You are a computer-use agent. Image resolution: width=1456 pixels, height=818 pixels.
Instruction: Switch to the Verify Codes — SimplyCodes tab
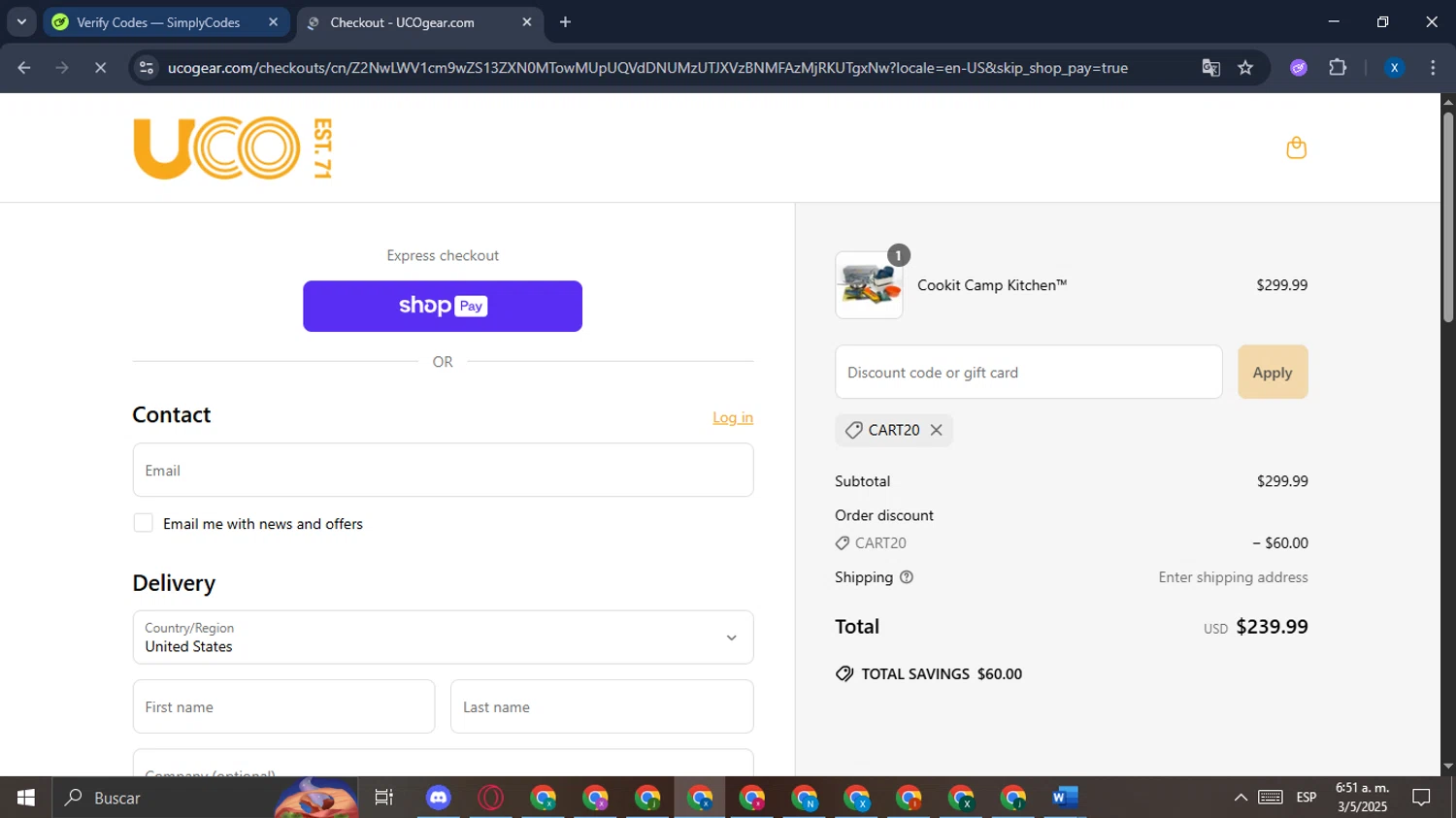point(167,22)
